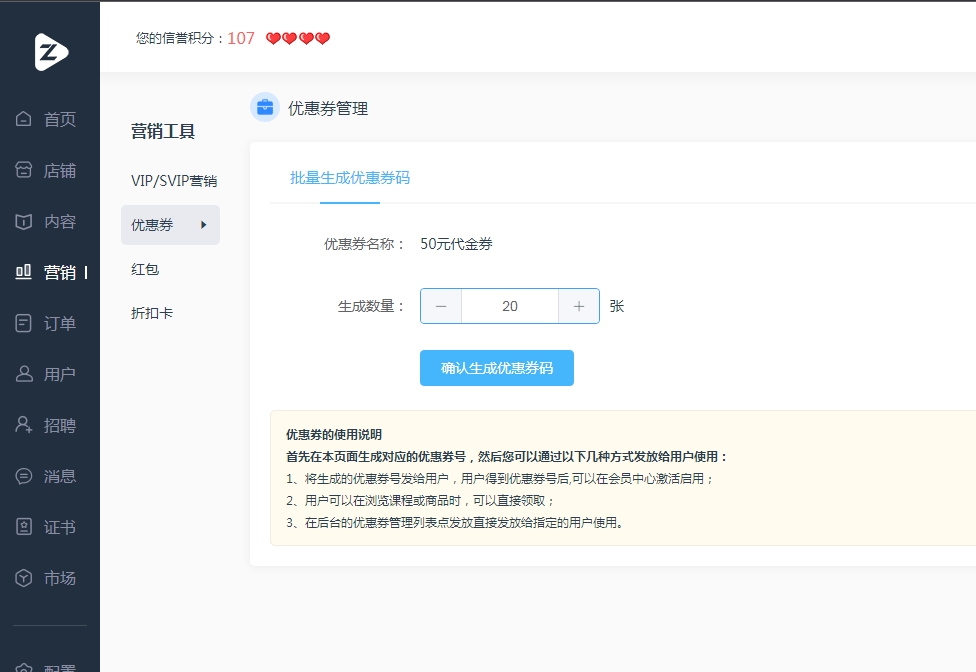Open the 内容 content icon

click(x=24, y=221)
